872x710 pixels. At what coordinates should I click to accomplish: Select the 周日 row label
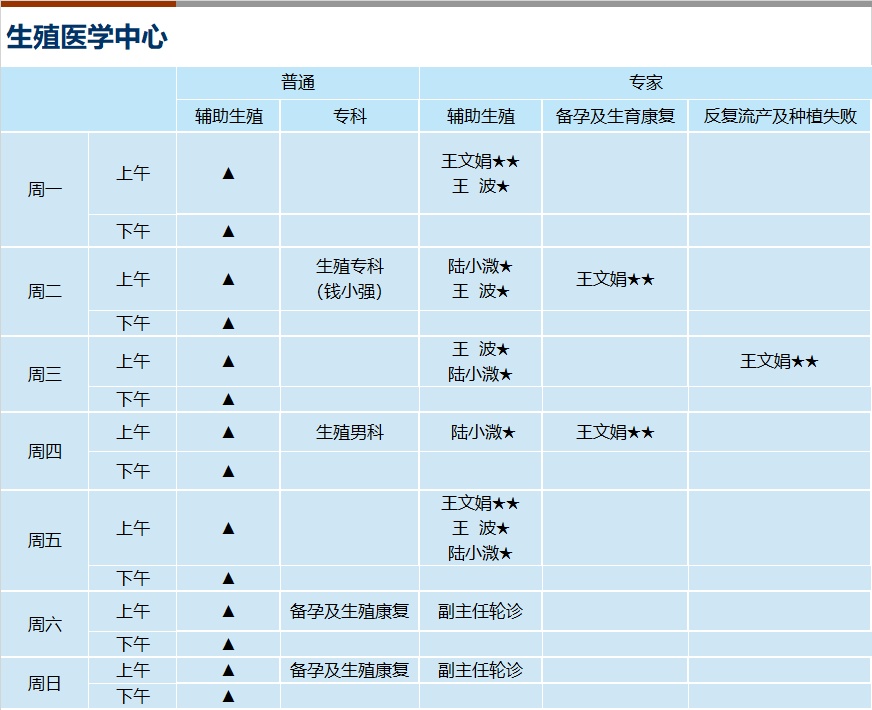(44, 683)
